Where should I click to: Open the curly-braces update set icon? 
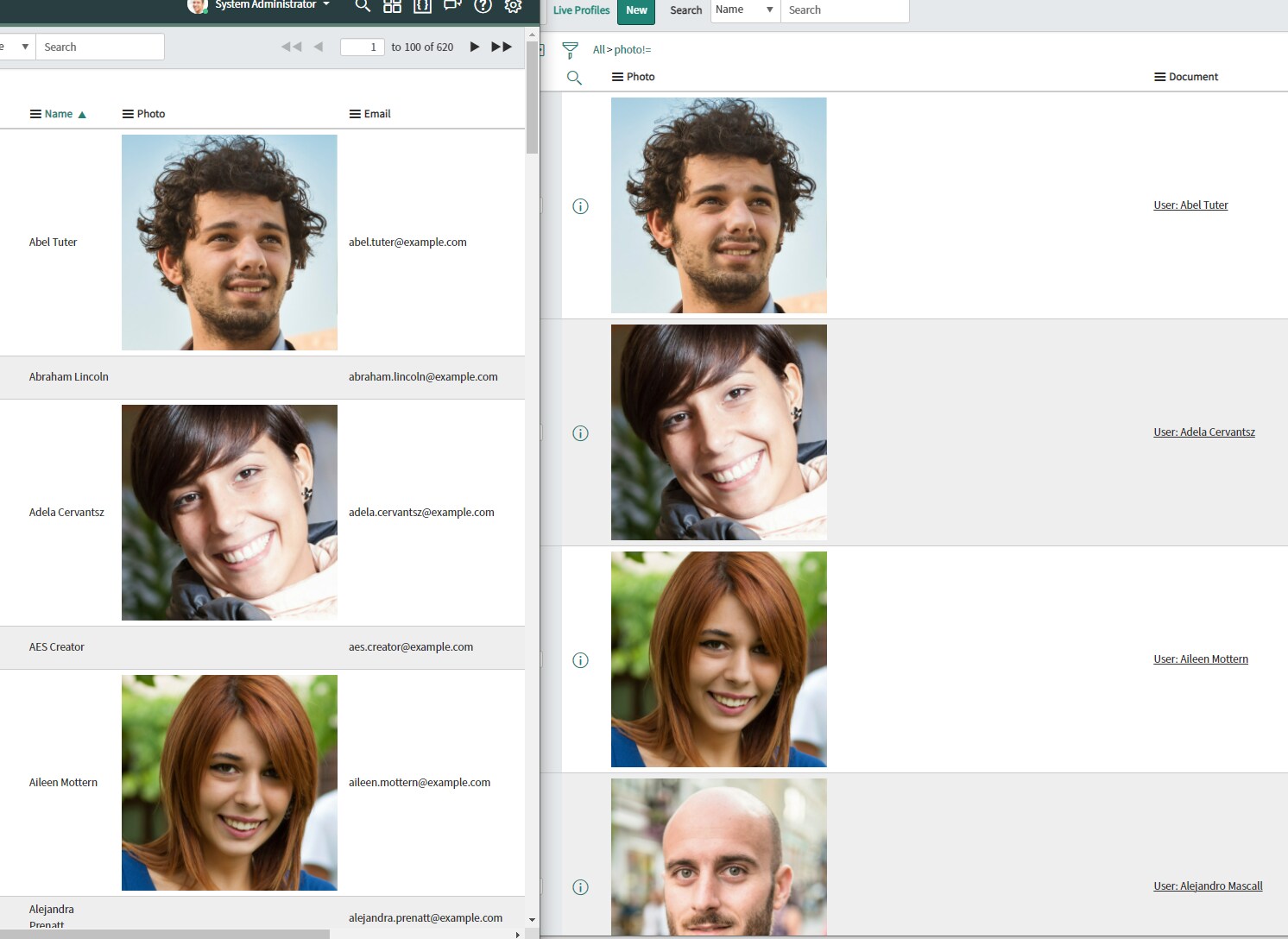pyautogui.click(x=422, y=6)
